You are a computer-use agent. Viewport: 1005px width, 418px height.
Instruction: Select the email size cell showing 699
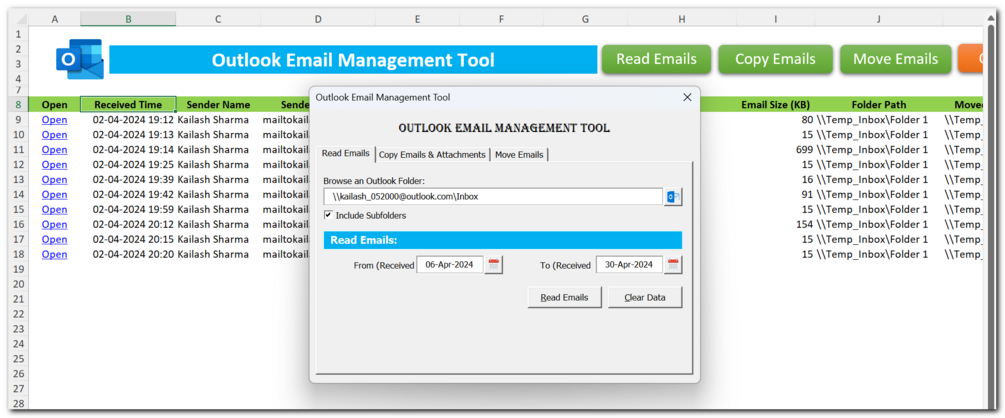(776, 150)
